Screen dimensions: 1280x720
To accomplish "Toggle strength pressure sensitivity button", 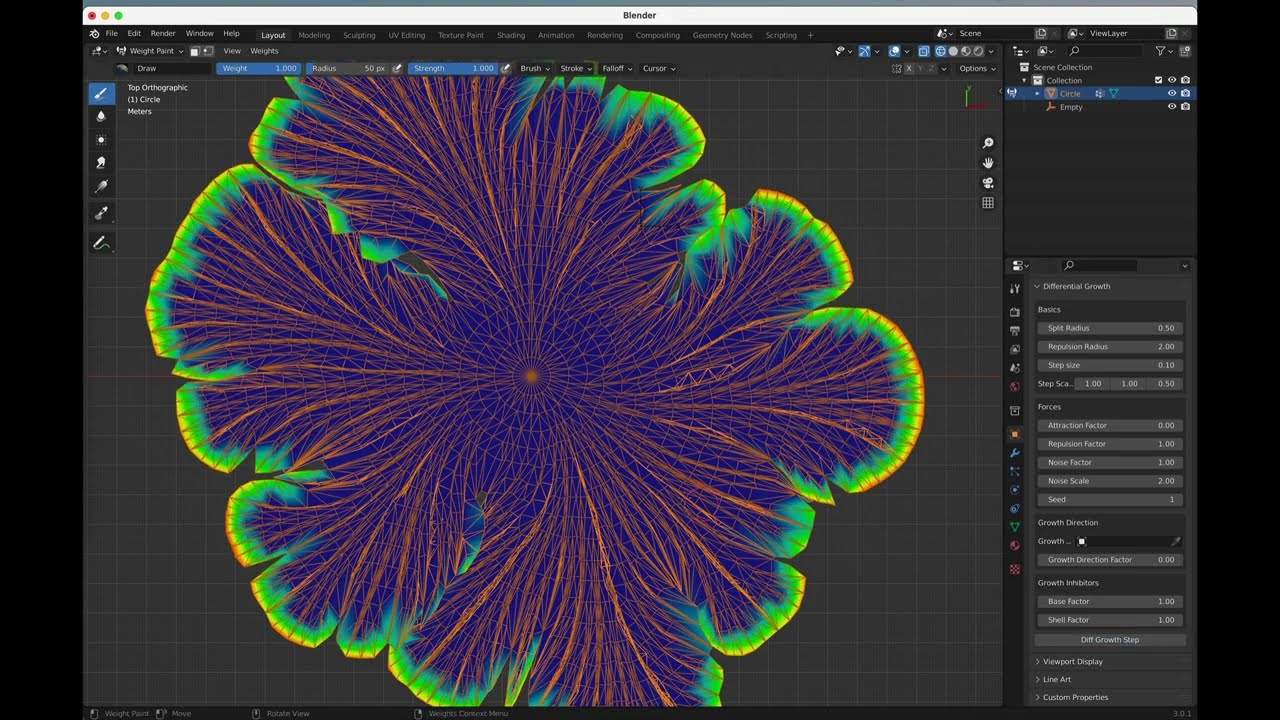I will click(x=505, y=68).
